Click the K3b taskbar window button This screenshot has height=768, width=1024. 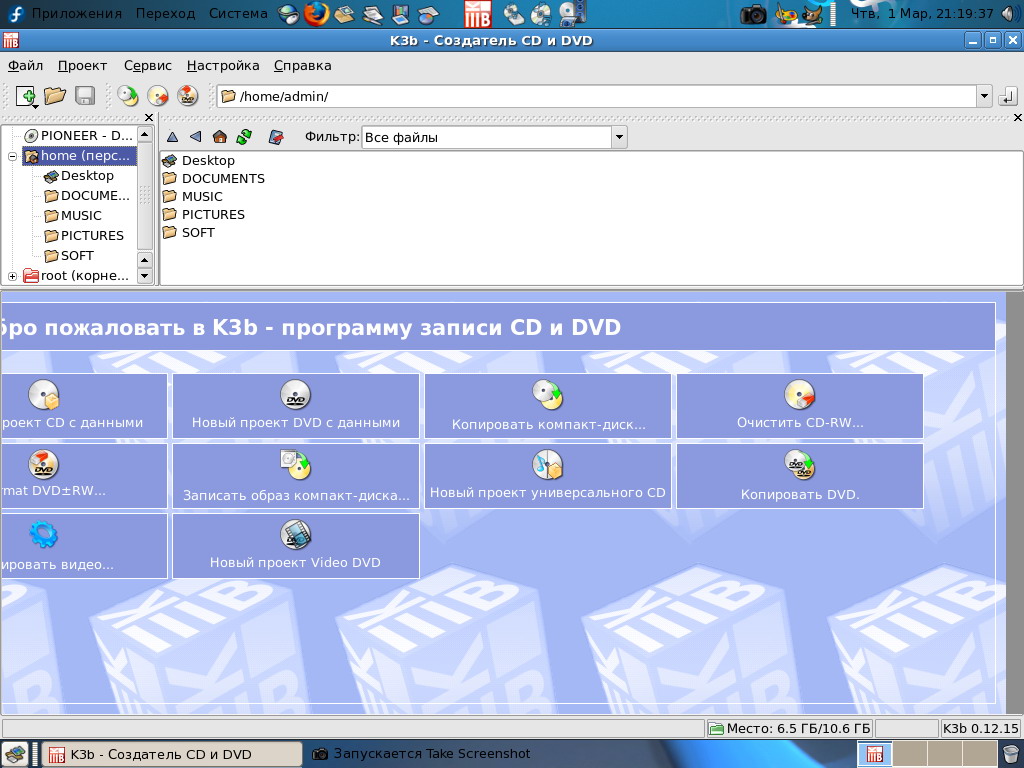tap(172, 754)
